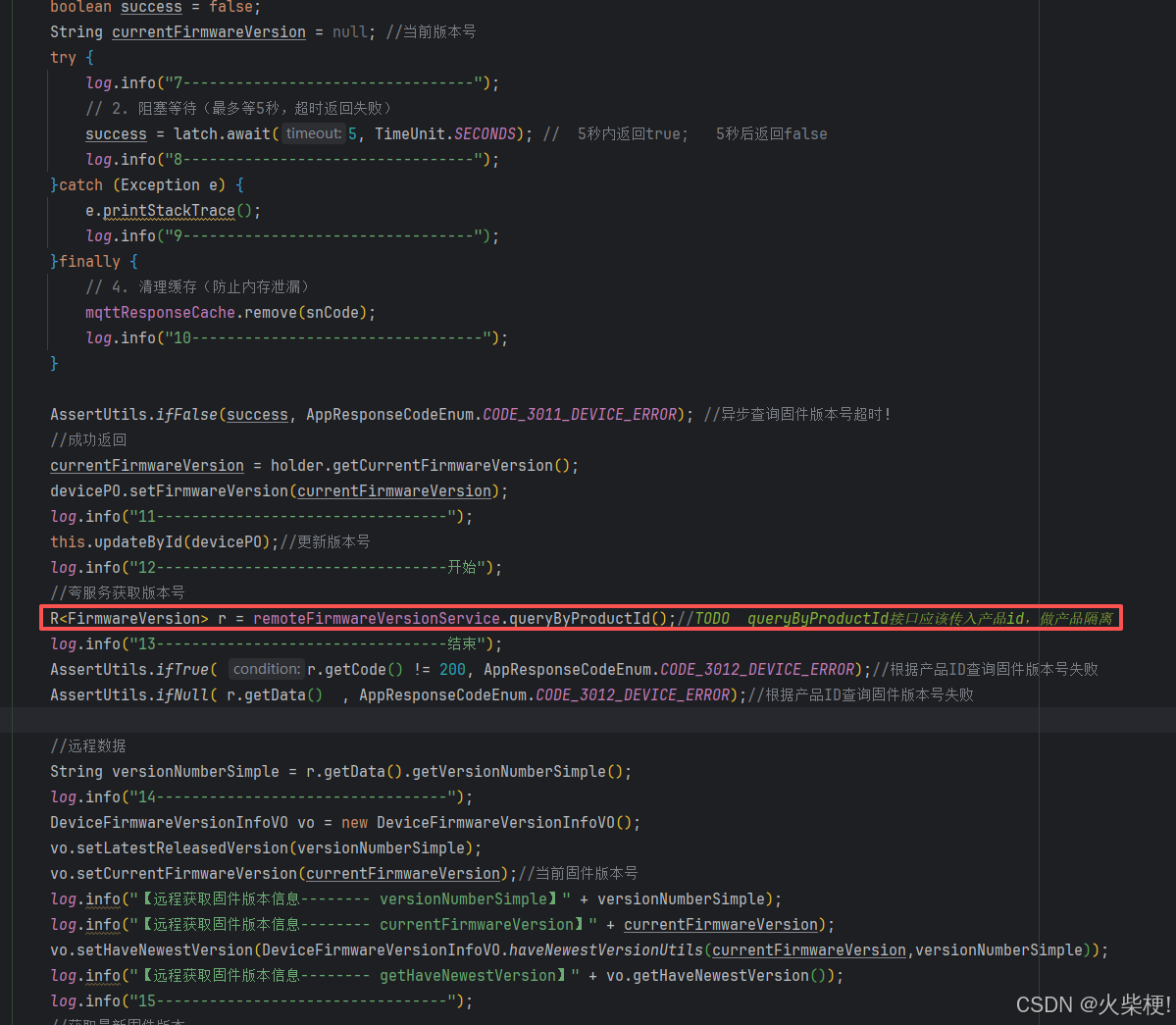Image resolution: width=1176 pixels, height=1025 pixels.
Task: Click the log.info("8---") line
Action: coord(292,160)
